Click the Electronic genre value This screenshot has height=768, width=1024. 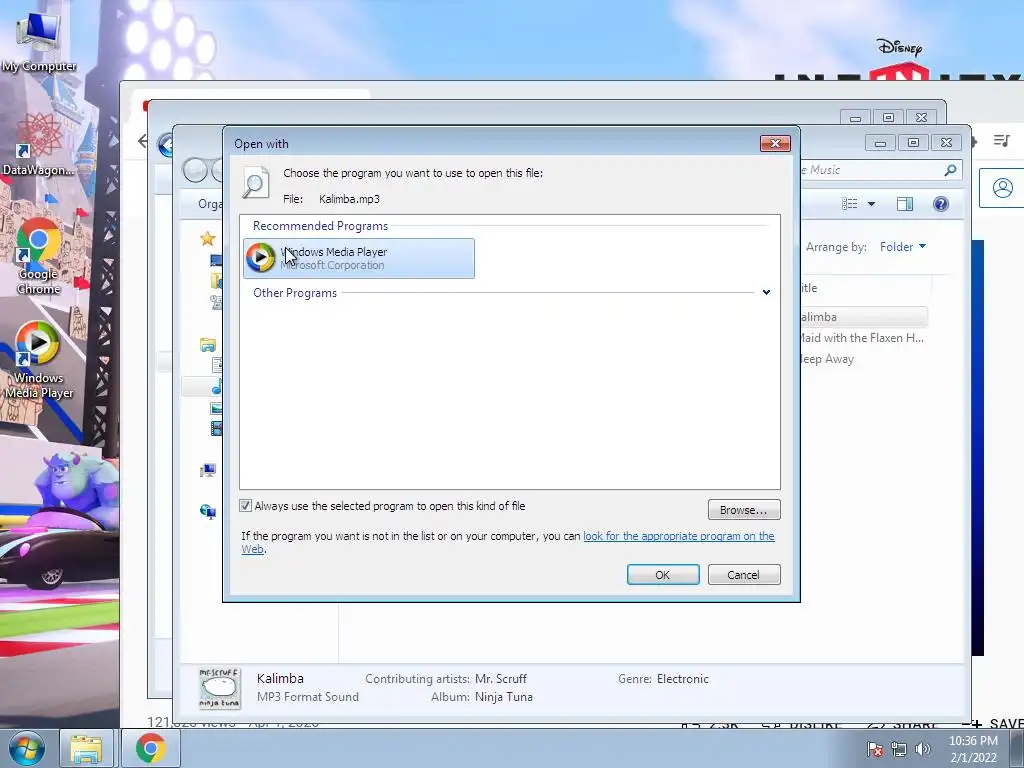[x=682, y=679]
